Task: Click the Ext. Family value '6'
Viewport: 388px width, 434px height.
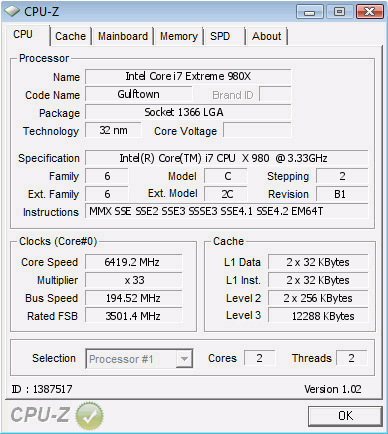Action: (x=107, y=194)
